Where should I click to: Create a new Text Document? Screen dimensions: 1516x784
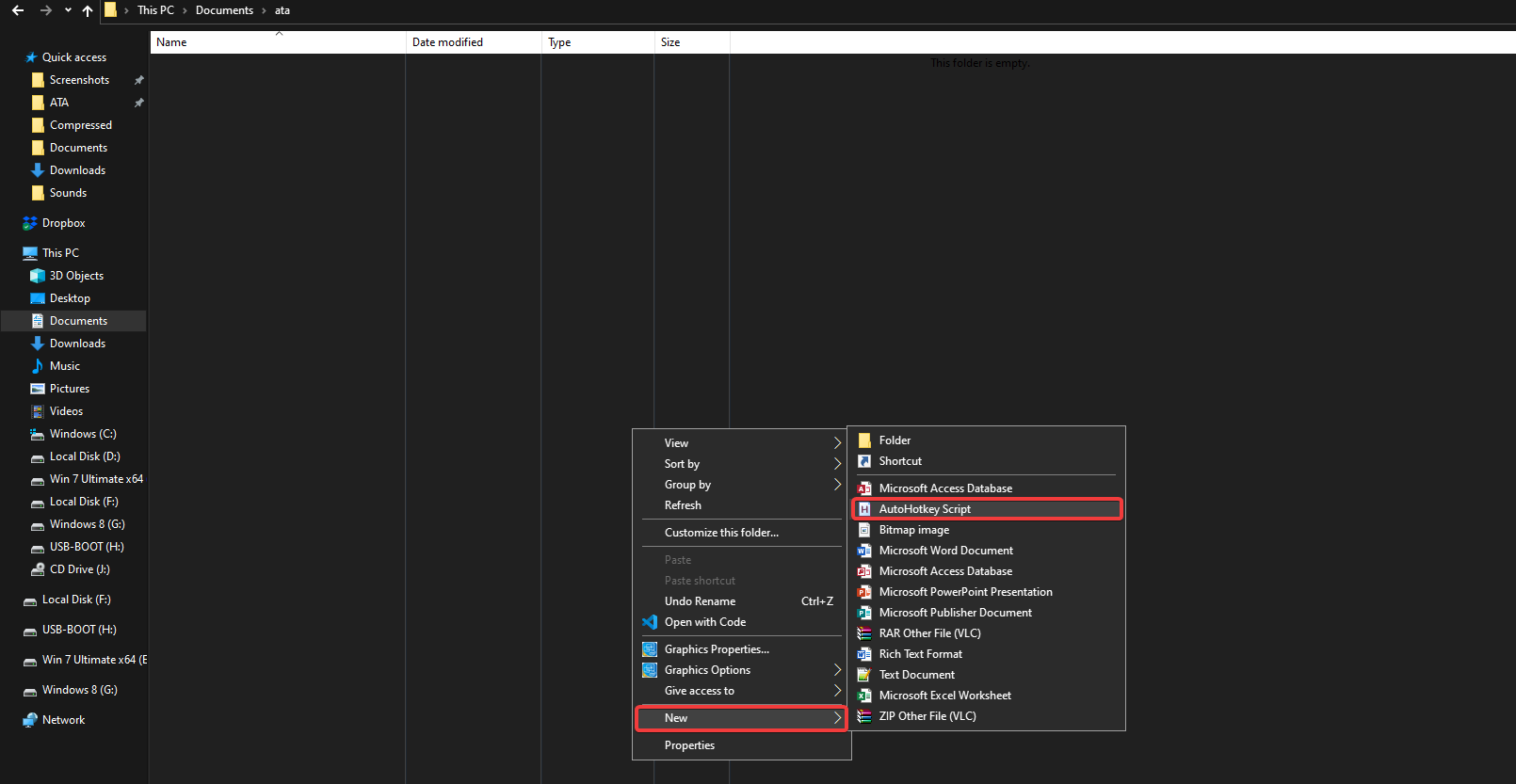(916, 675)
